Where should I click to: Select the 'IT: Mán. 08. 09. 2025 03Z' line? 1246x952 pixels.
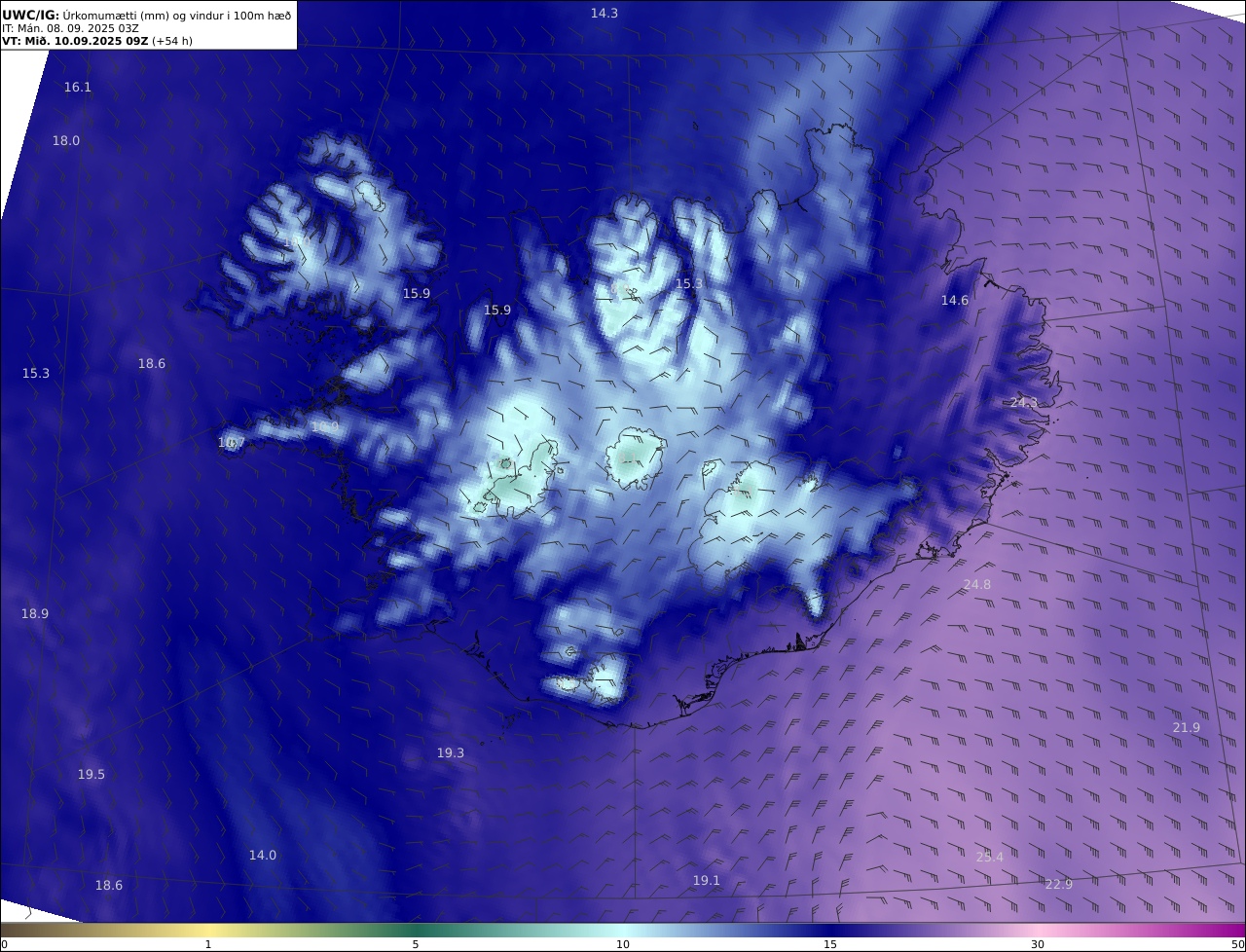70,28
